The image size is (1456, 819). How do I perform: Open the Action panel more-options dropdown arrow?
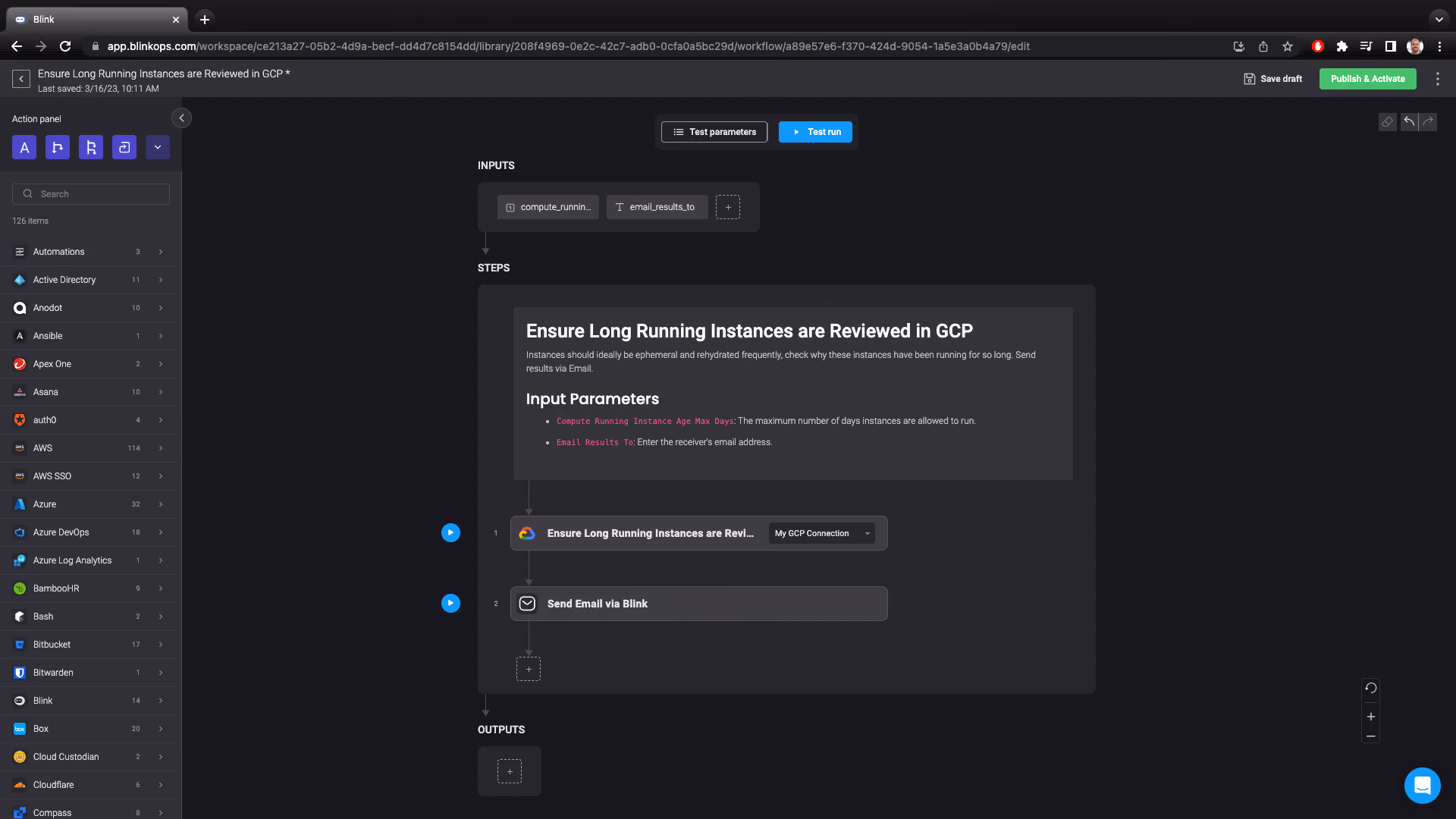tap(158, 147)
